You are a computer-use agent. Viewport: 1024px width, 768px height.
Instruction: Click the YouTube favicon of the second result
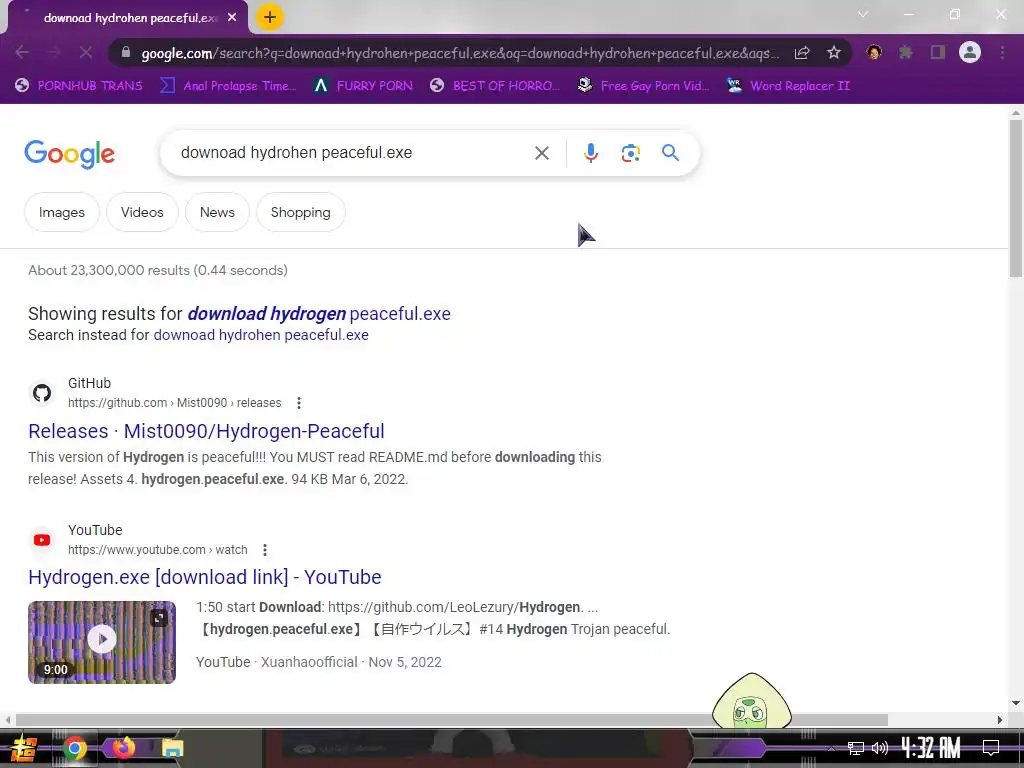click(42, 540)
